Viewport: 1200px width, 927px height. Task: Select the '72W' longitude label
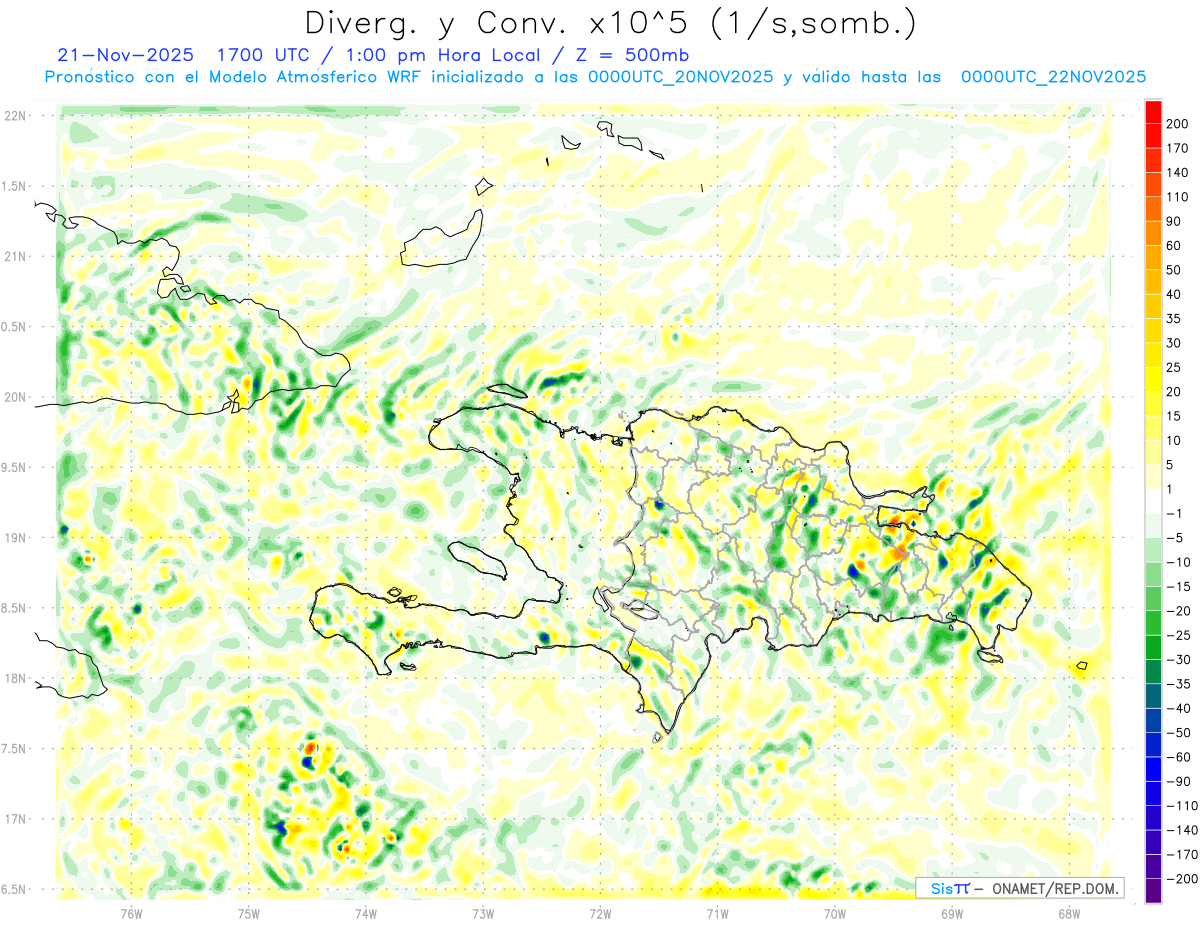(600, 913)
